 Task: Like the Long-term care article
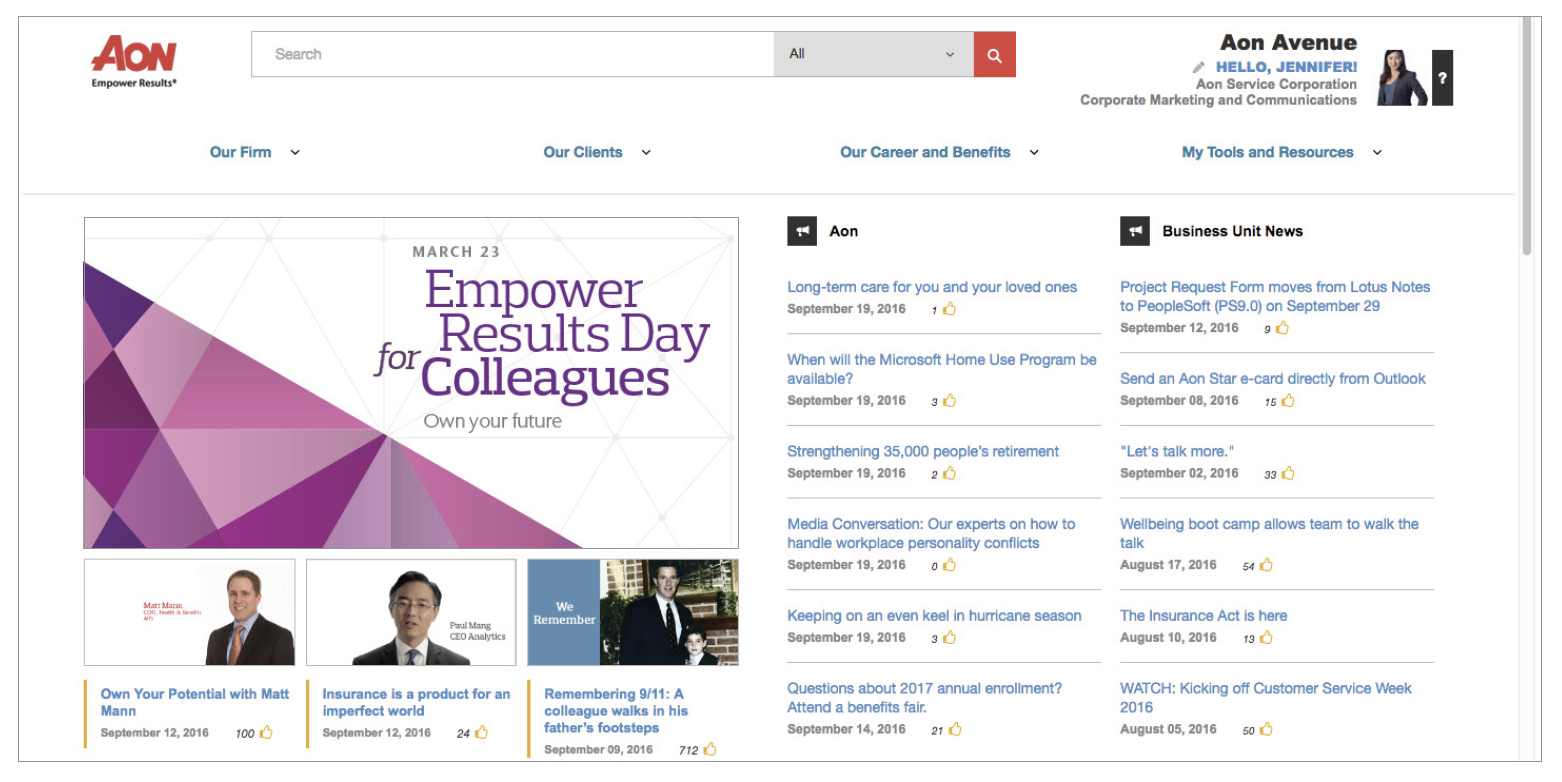point(949,309)
